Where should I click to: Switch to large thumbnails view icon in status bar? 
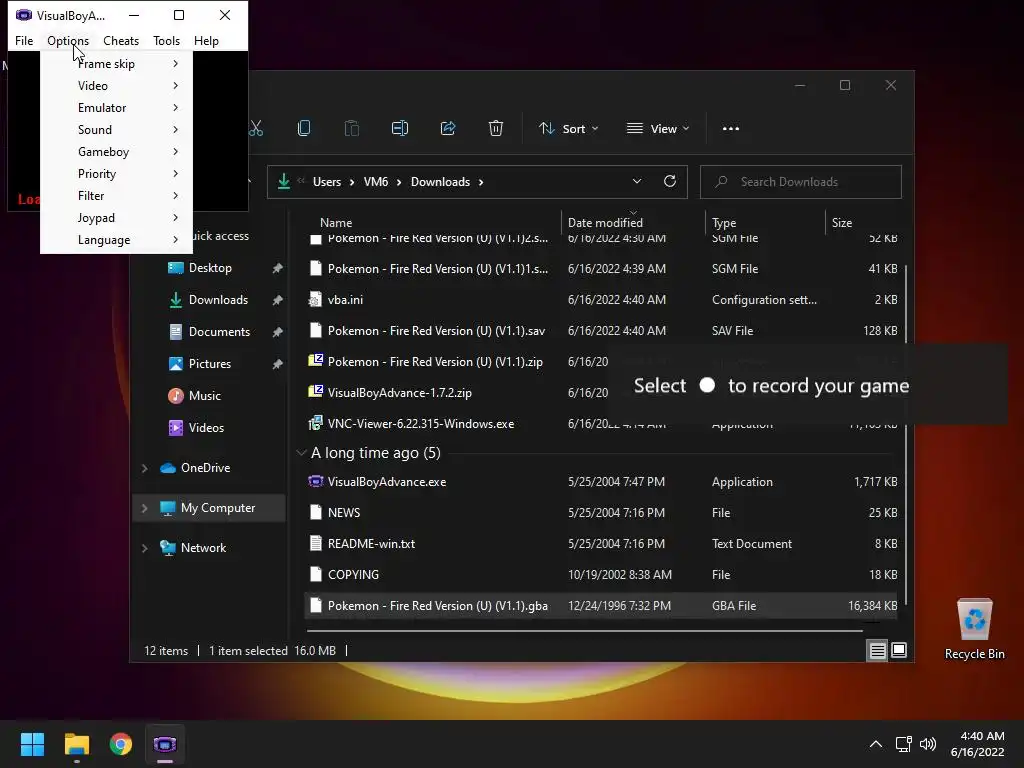point(899,650)
